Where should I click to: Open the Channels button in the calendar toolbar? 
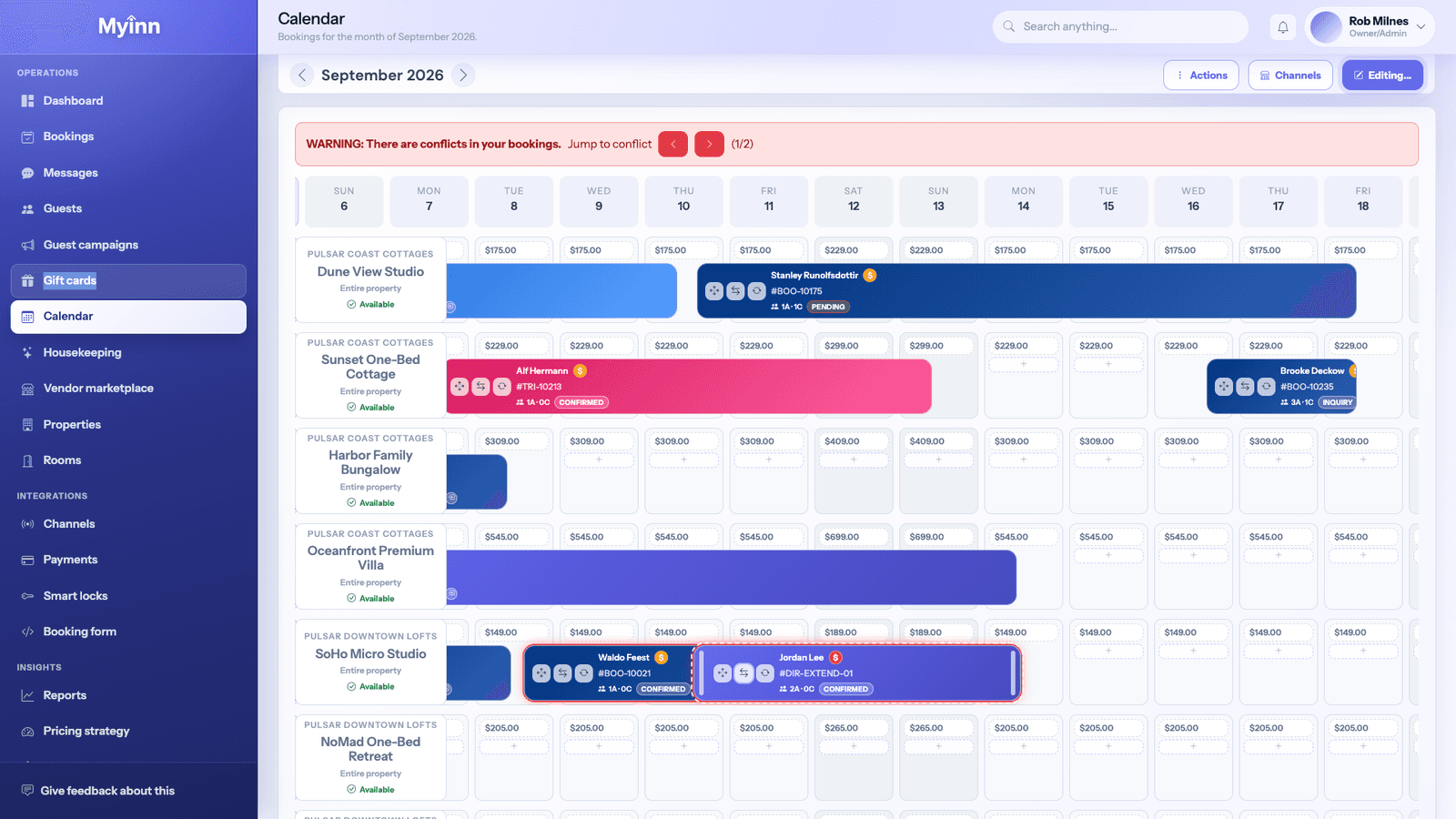[1290, 76]
